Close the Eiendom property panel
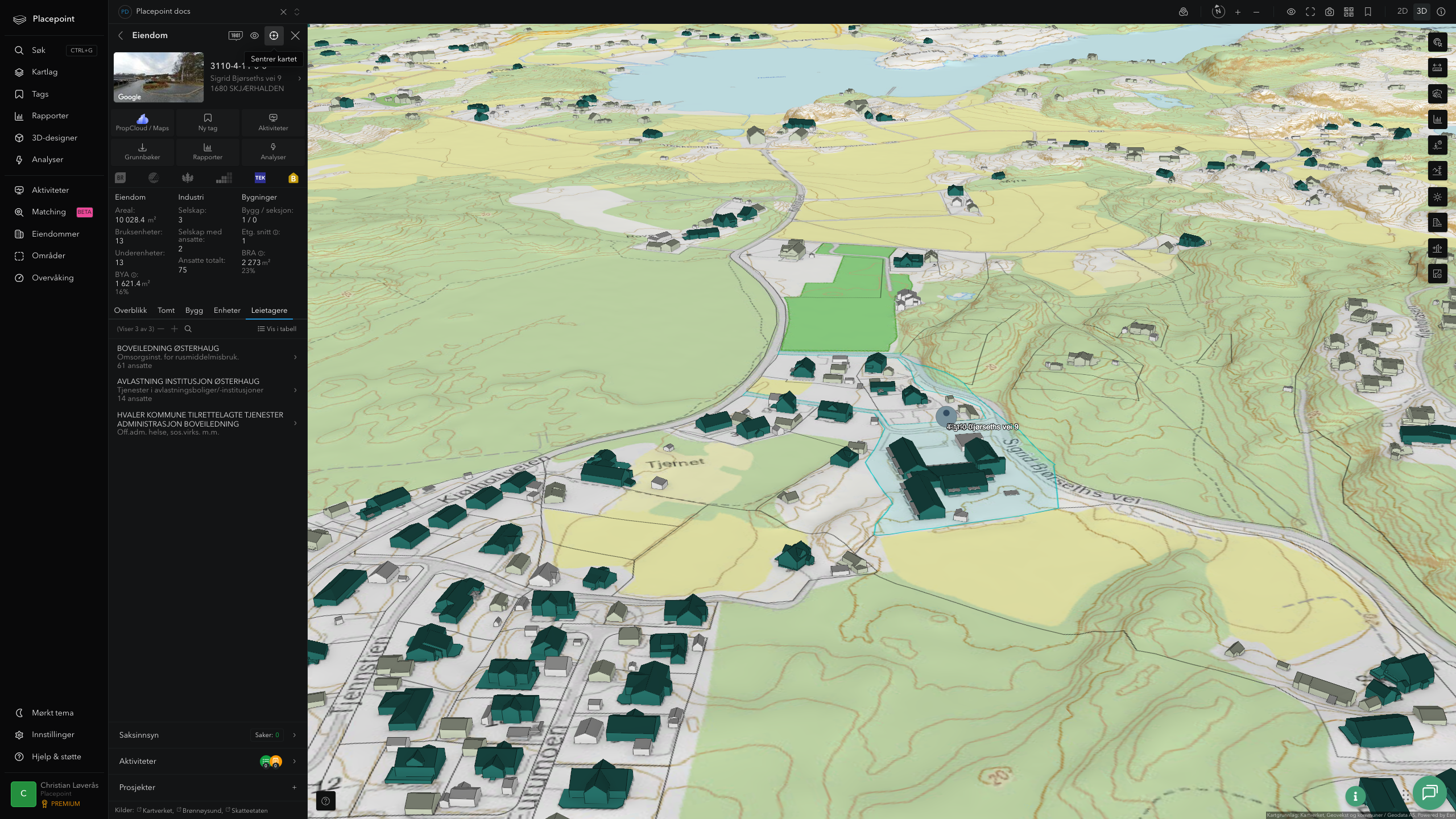The image size is (1456, 819). coord(295,35)
